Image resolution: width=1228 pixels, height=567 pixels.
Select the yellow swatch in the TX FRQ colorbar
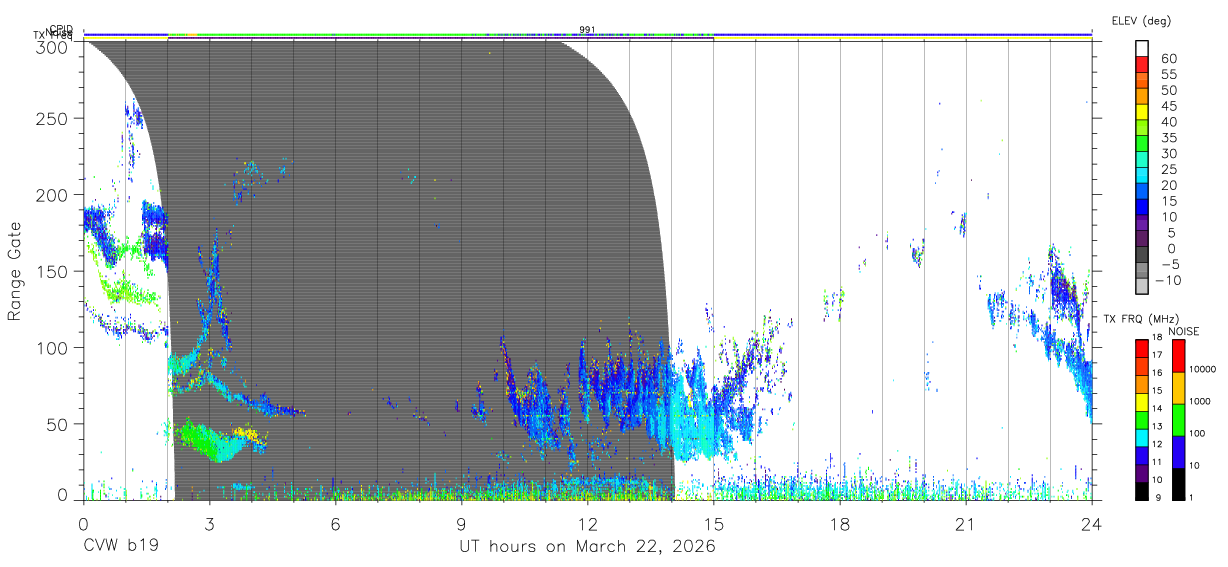[1141, 402]
